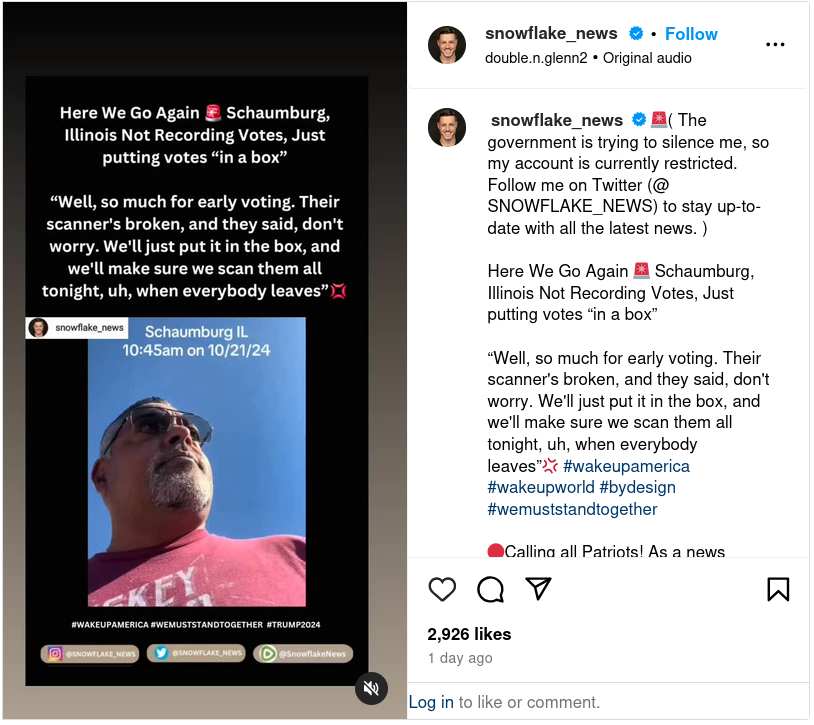Open caption author's profile picture
Screen dimensions: 814x725
[447, 128]
